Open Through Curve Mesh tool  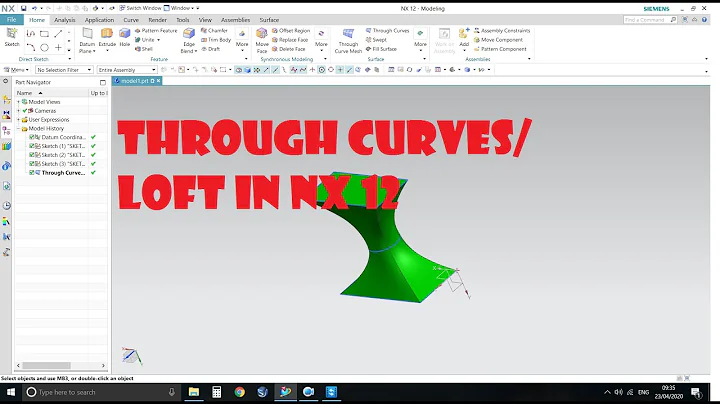pos(348,40)
